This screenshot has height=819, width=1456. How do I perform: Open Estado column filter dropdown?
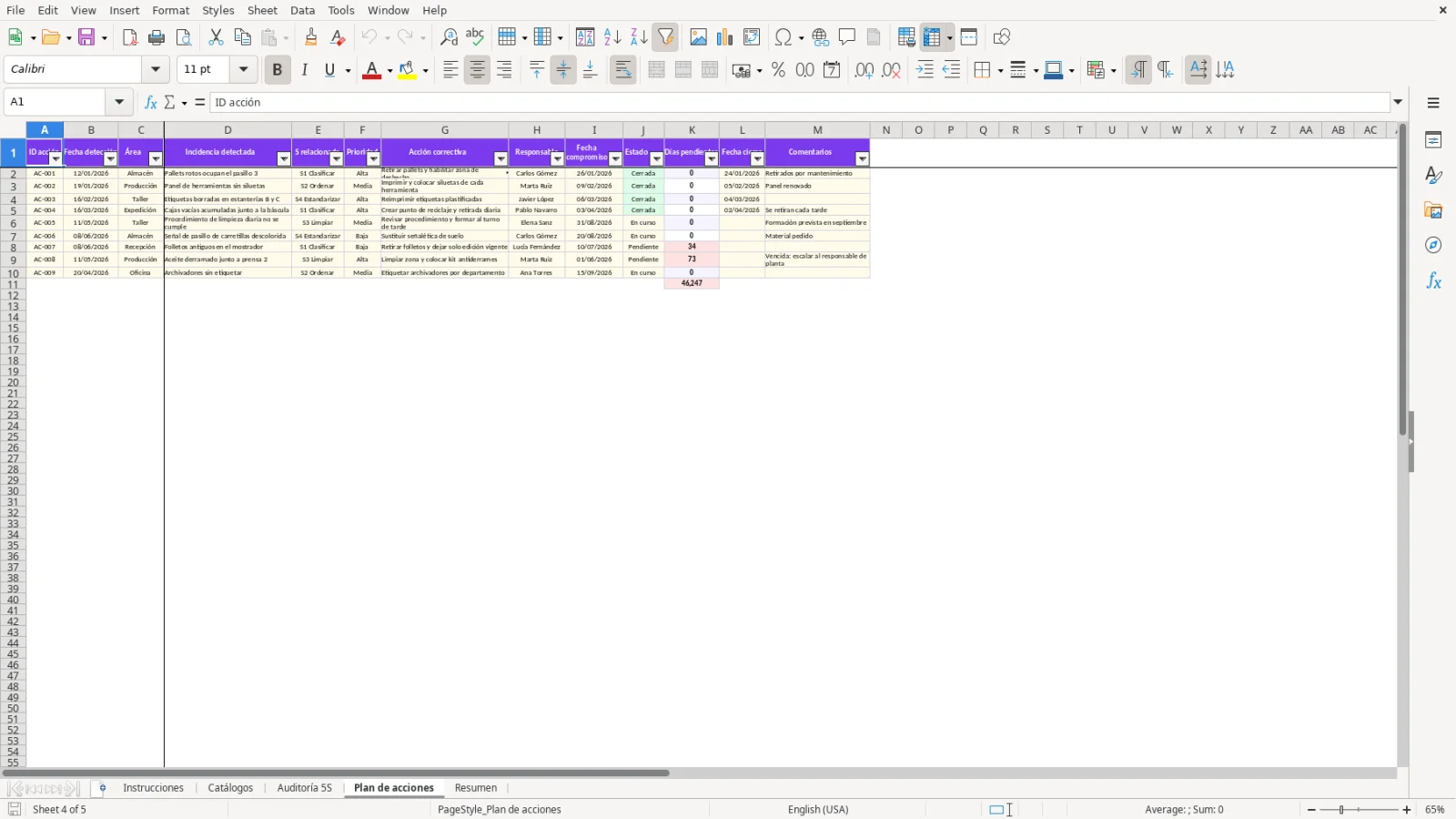(657, 159)
